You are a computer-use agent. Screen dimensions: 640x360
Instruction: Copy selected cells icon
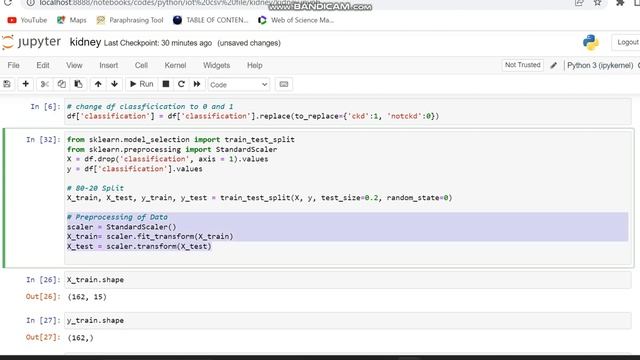click(61, 84)
